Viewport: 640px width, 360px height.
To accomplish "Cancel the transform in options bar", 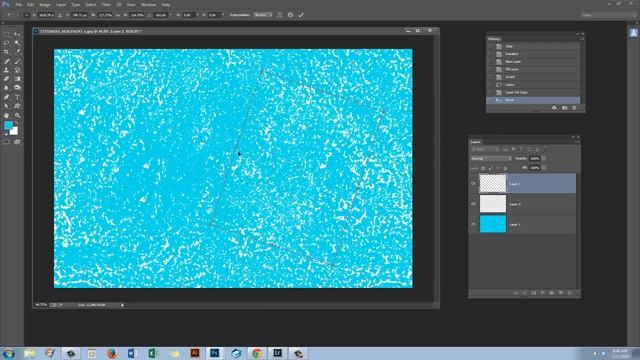I will click(x=290, y=15).
